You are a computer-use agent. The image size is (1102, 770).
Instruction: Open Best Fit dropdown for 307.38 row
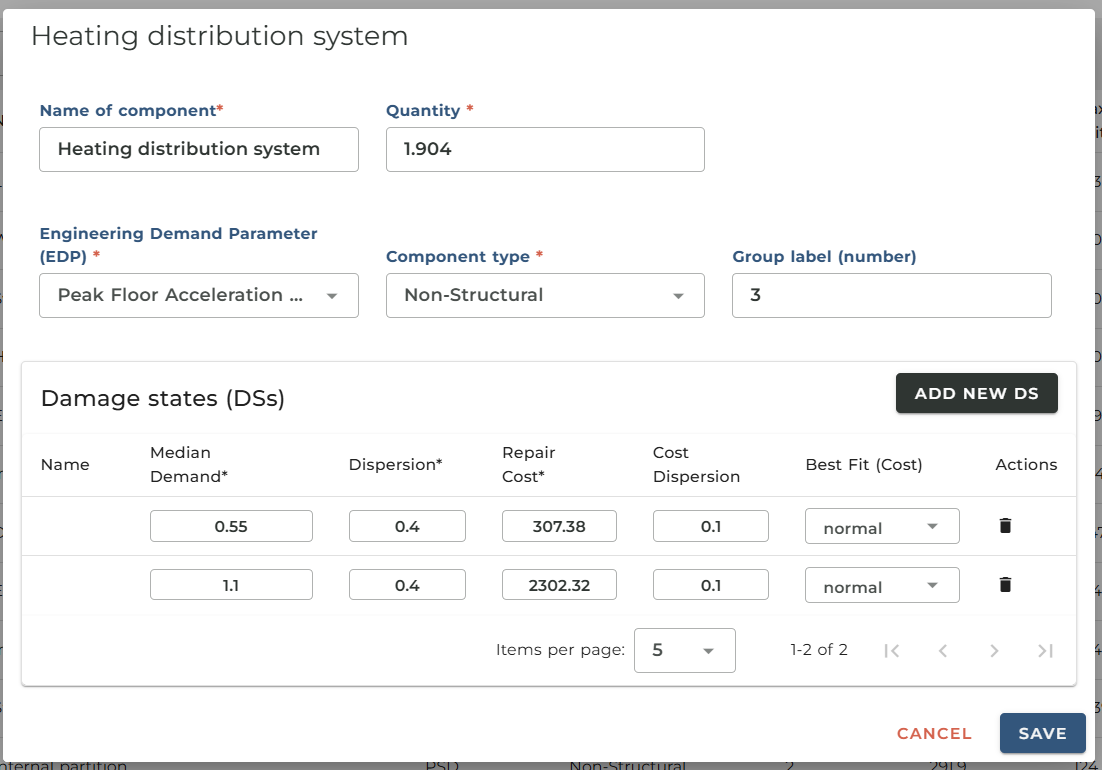tap(882, 526)
